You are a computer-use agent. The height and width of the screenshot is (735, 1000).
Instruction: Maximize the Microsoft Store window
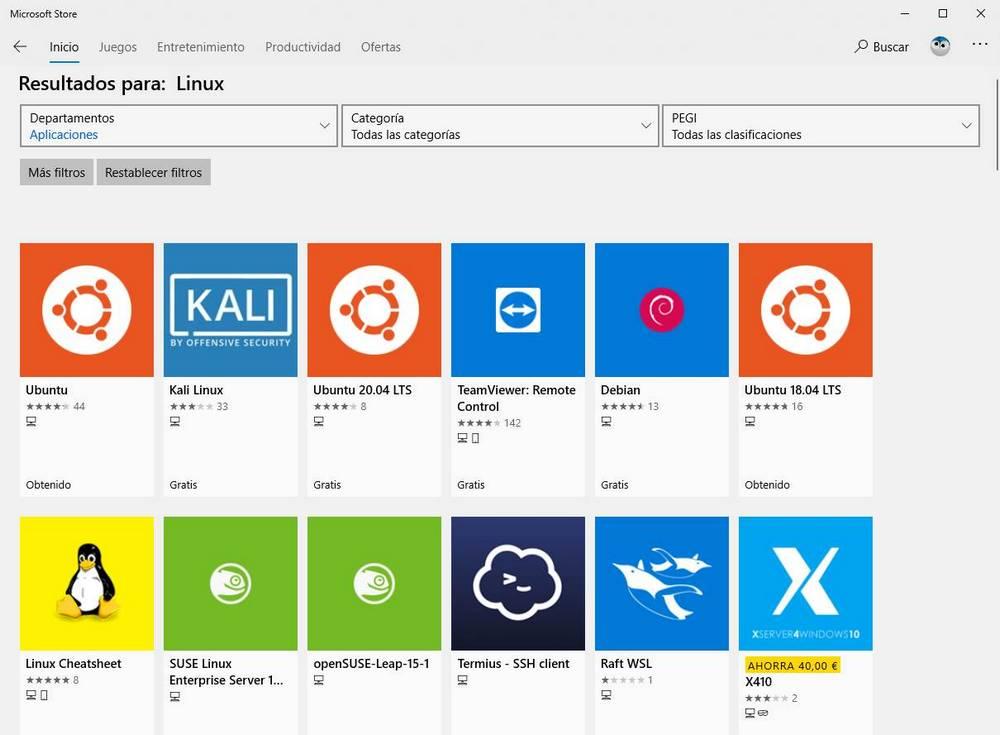pyautogui.click(x=943, y=13)
